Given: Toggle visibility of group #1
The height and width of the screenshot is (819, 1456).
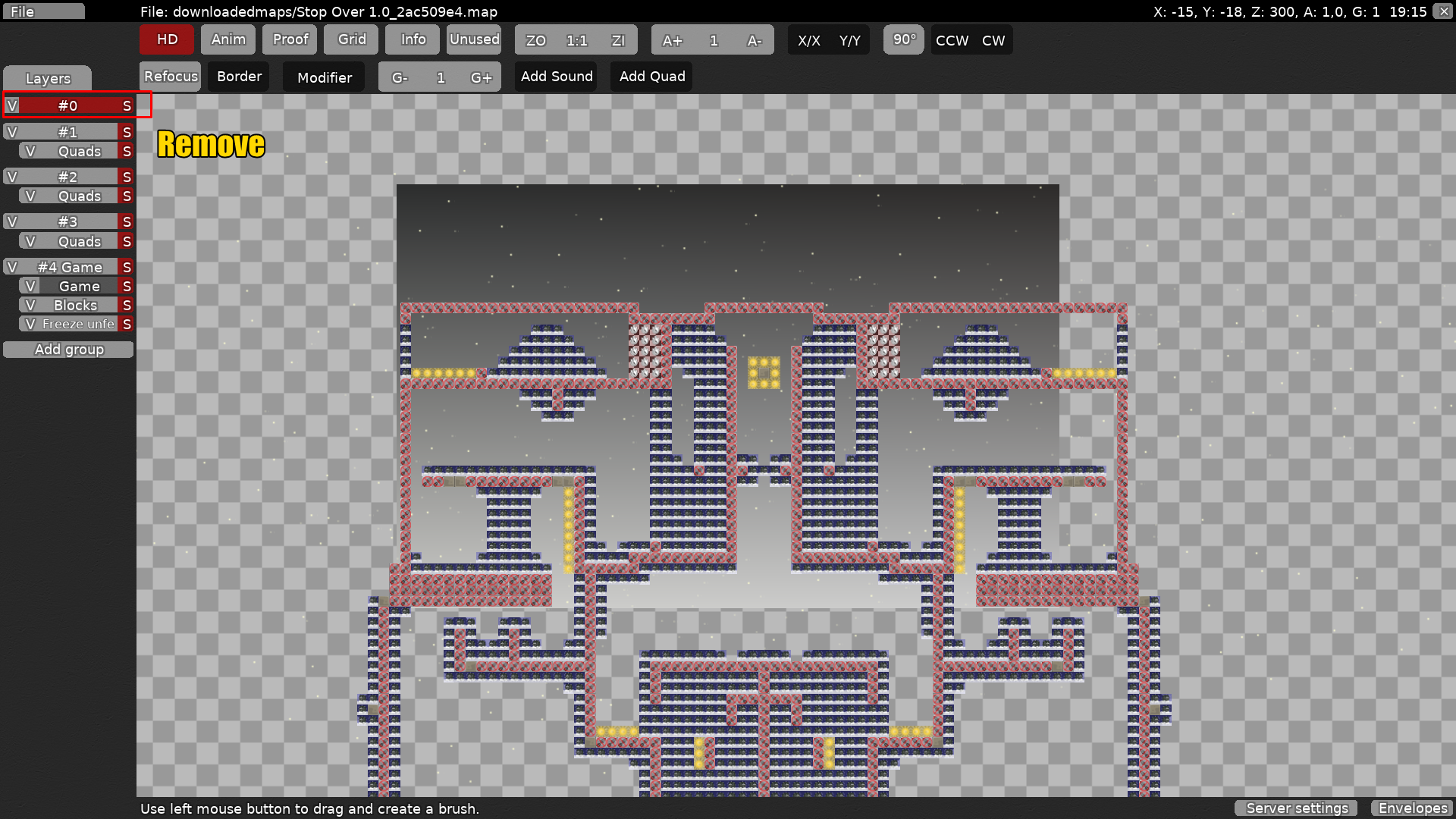Looking at the screenshot, I should 12,132.
